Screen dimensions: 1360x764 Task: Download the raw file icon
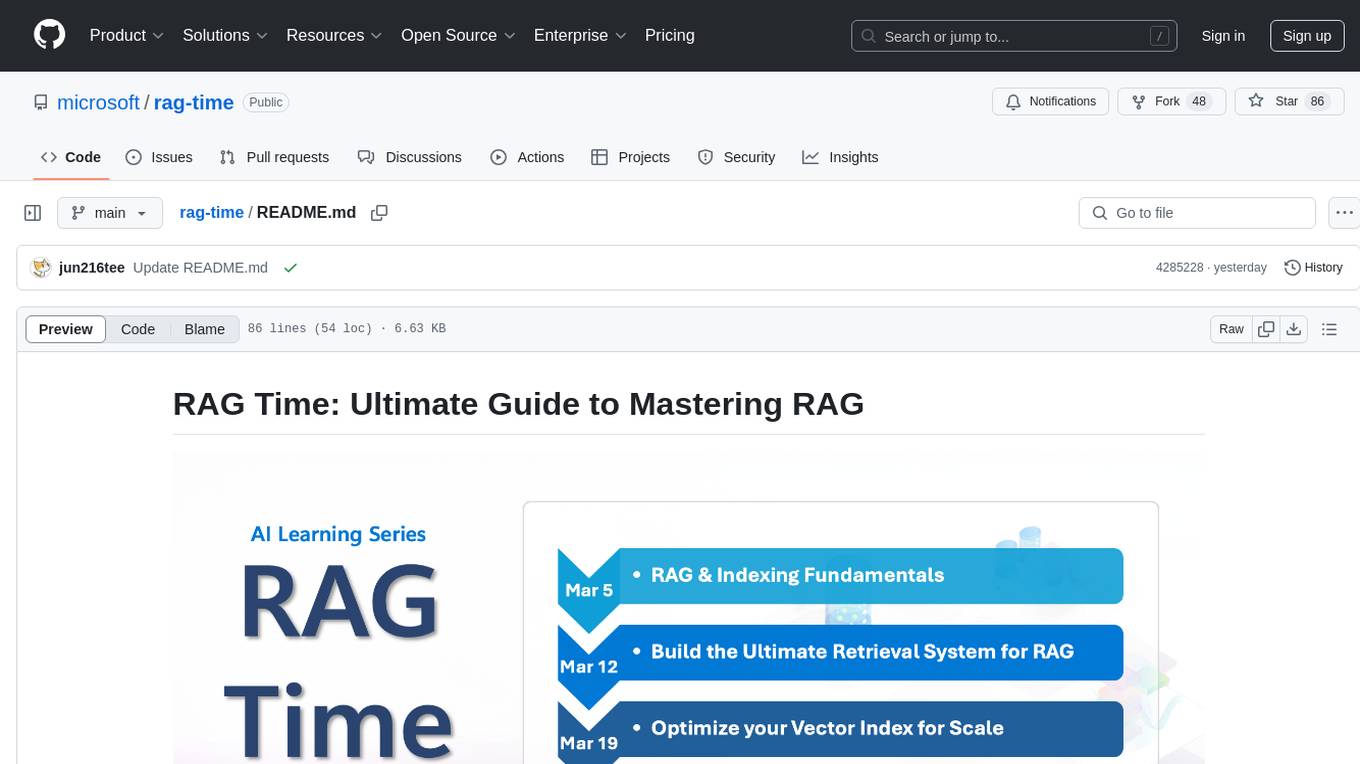coord(1293,329)
